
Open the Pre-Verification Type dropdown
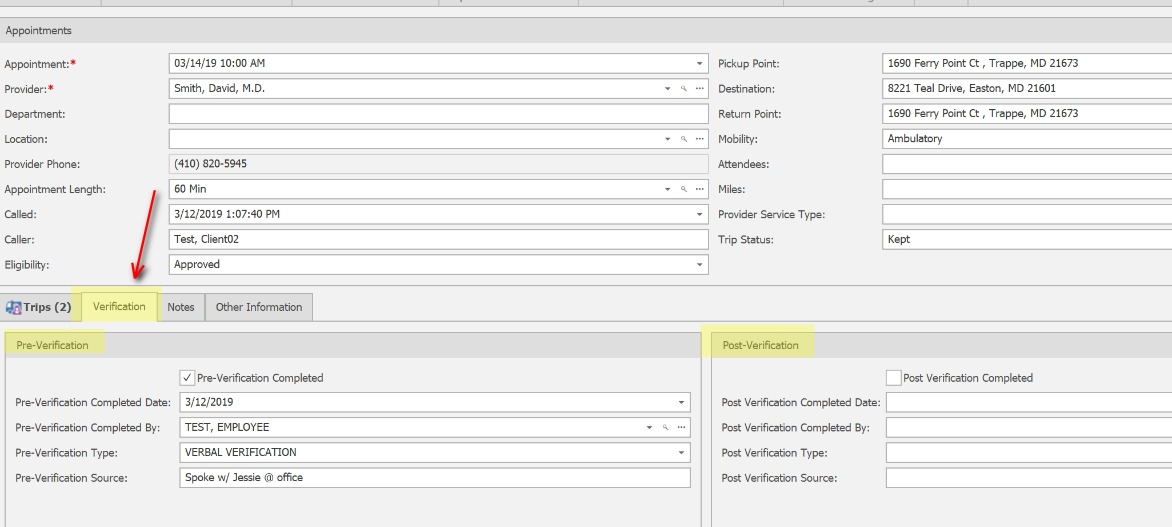click(x=682, y=452)
